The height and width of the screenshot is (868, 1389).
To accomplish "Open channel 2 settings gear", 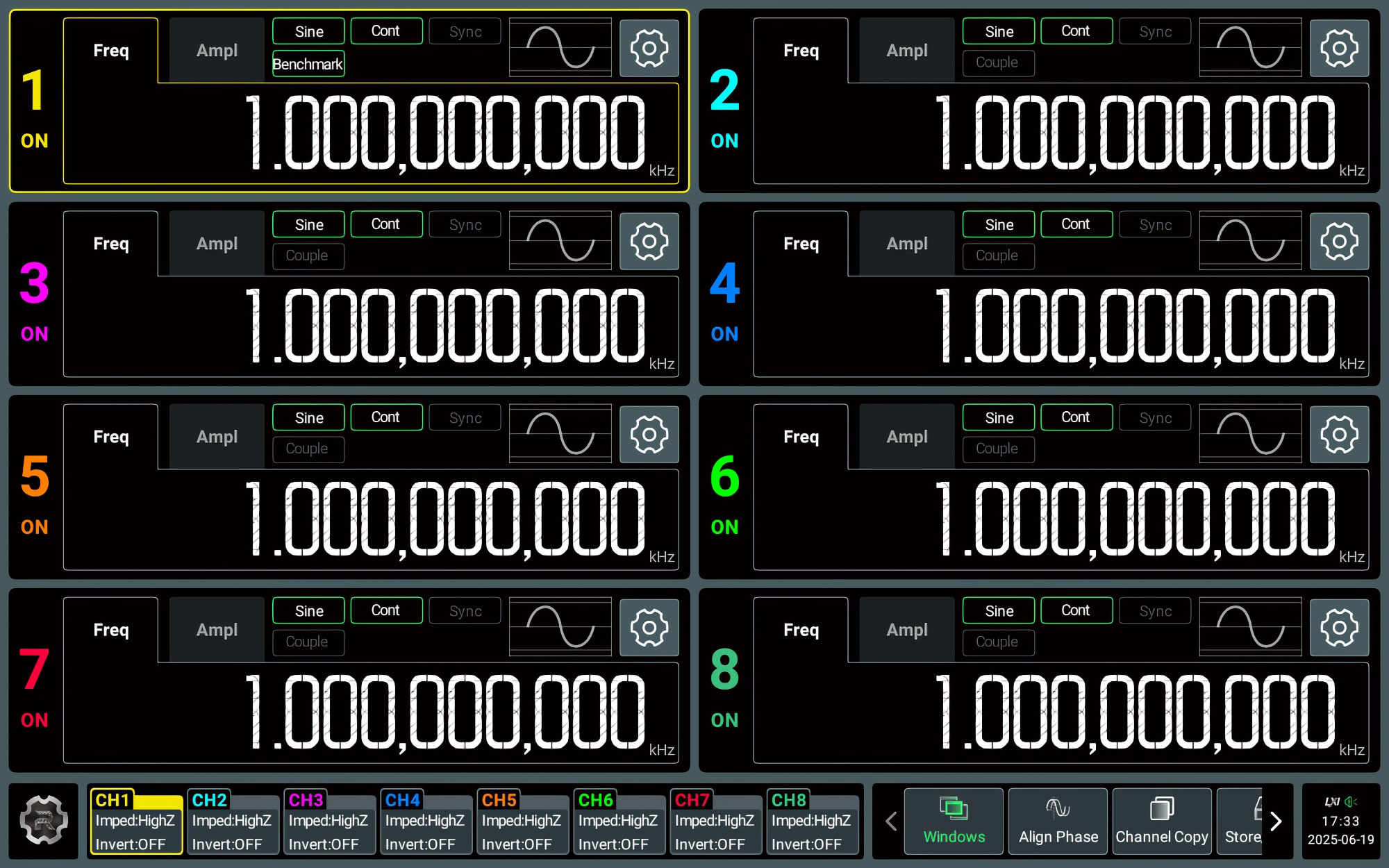I will point(1339,48).
